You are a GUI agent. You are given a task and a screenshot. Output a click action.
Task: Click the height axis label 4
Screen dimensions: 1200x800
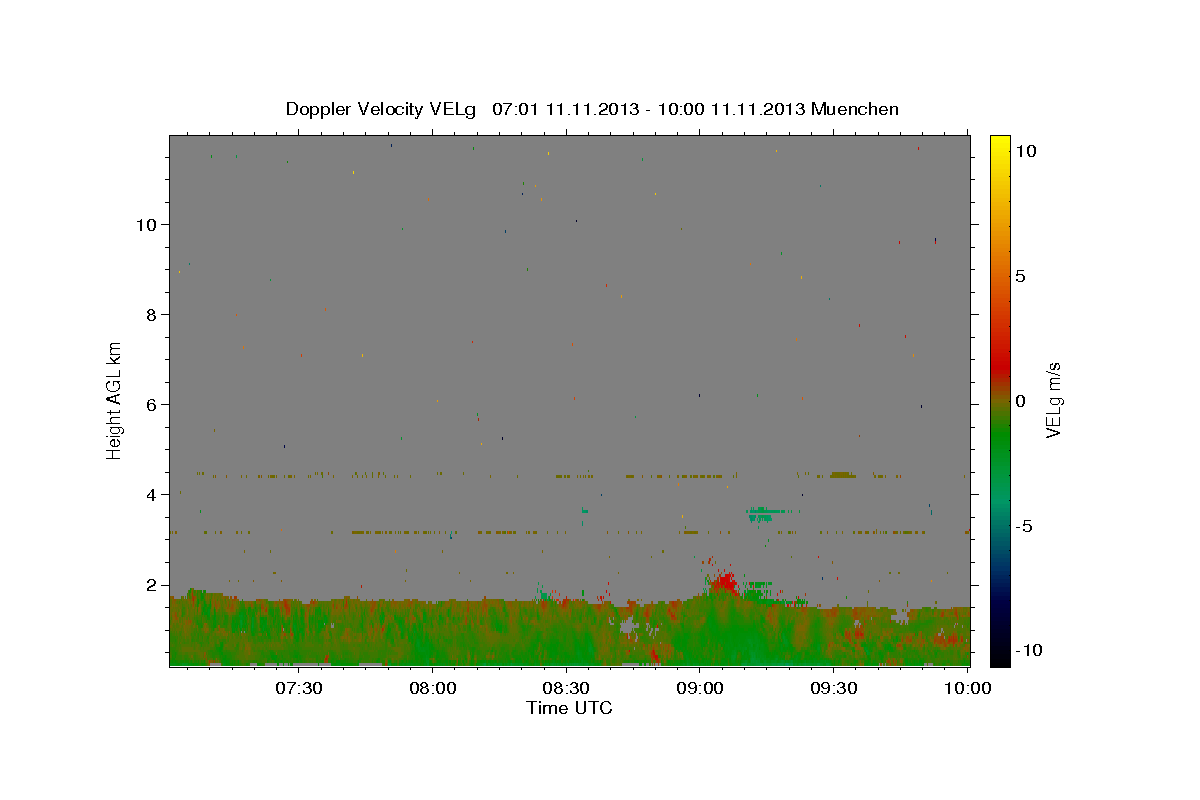pyautogui.click(x=153, y=495)
